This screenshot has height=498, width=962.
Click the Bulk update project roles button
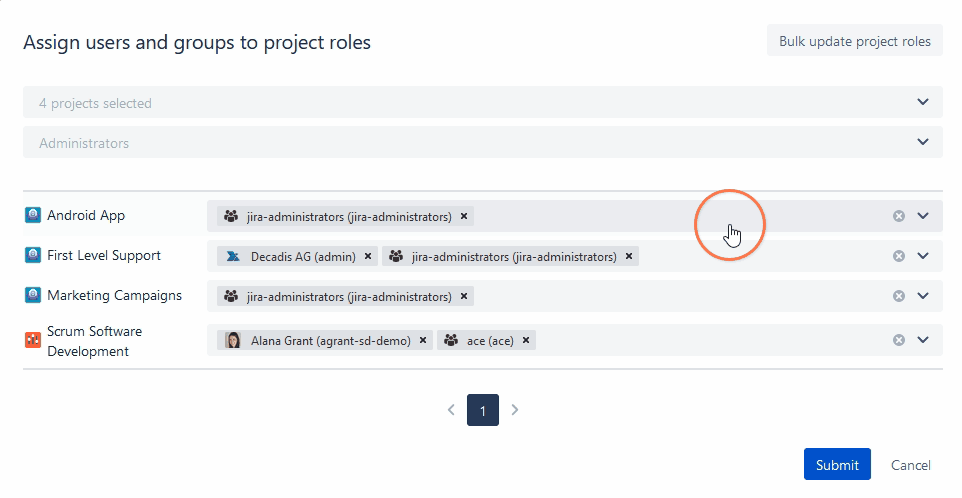(x=855, y=41)
